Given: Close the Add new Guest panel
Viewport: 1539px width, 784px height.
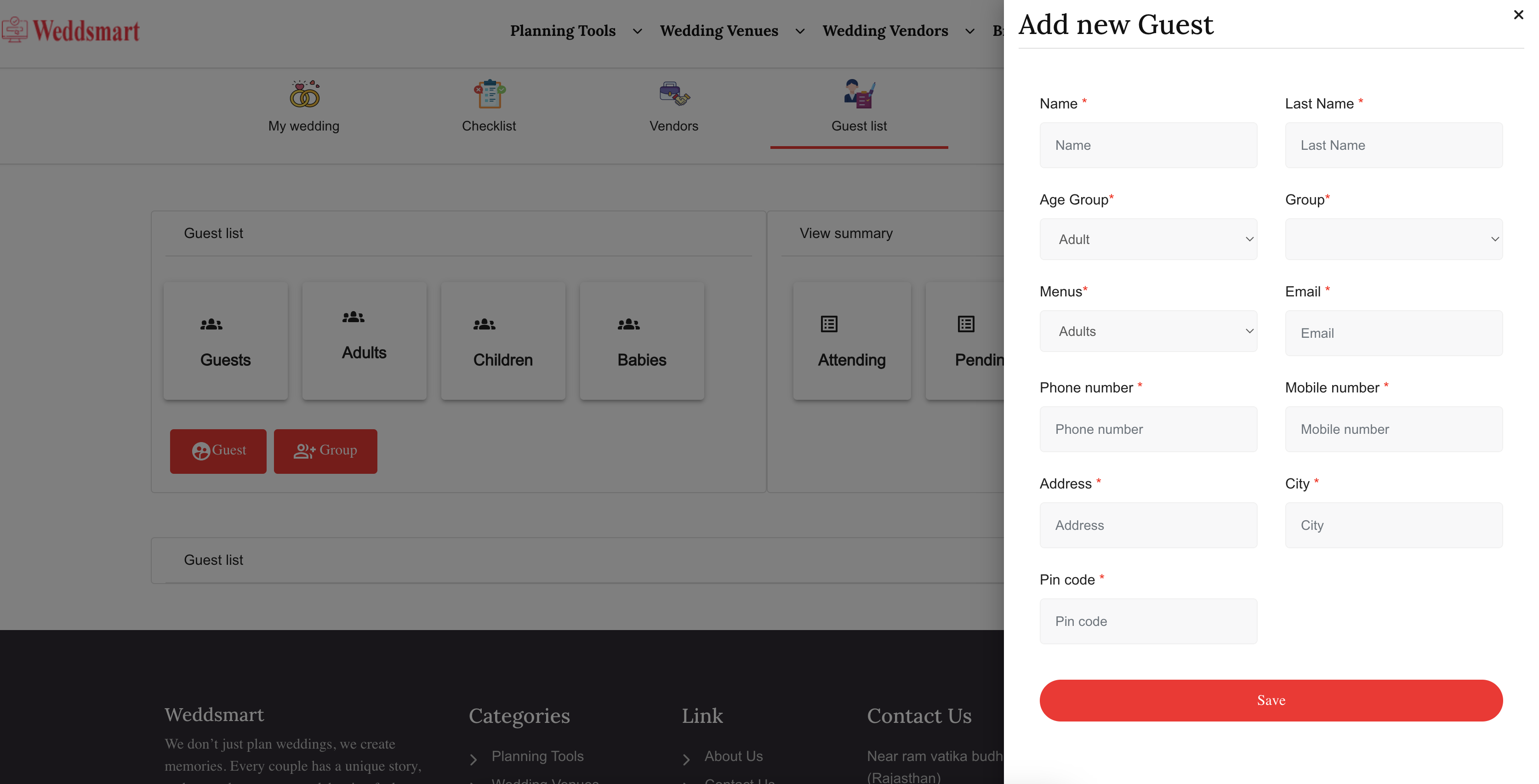Looking at the screenshot, I should (x=1518, y=15).
